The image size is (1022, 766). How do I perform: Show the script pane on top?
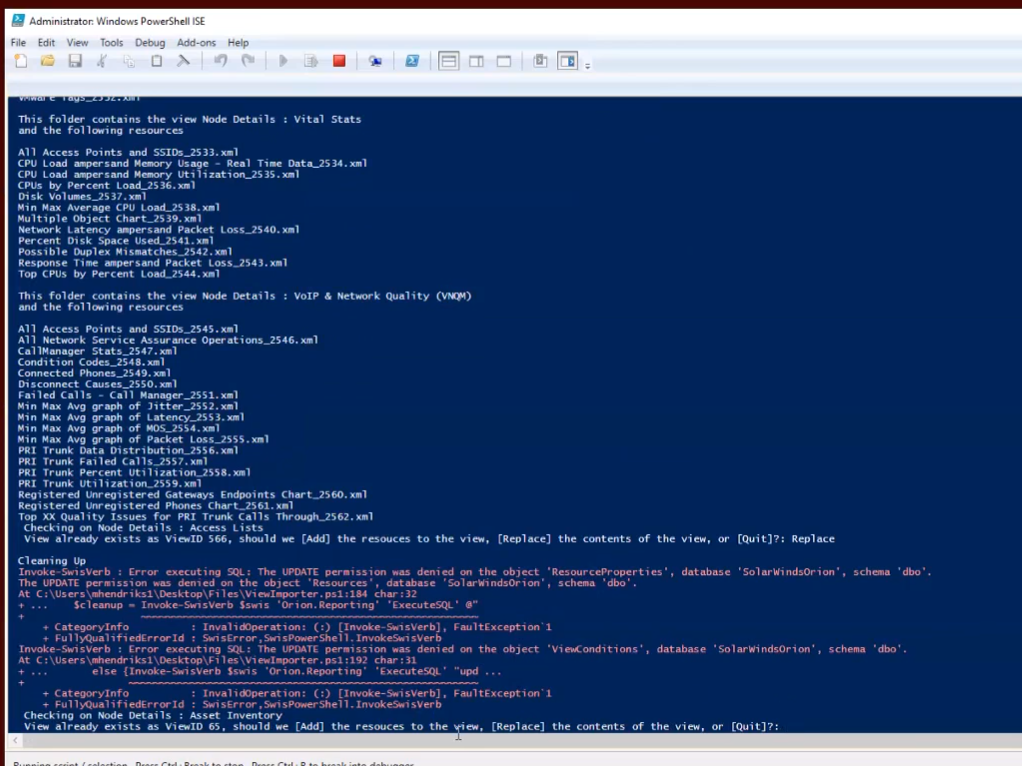click(448, 61)
